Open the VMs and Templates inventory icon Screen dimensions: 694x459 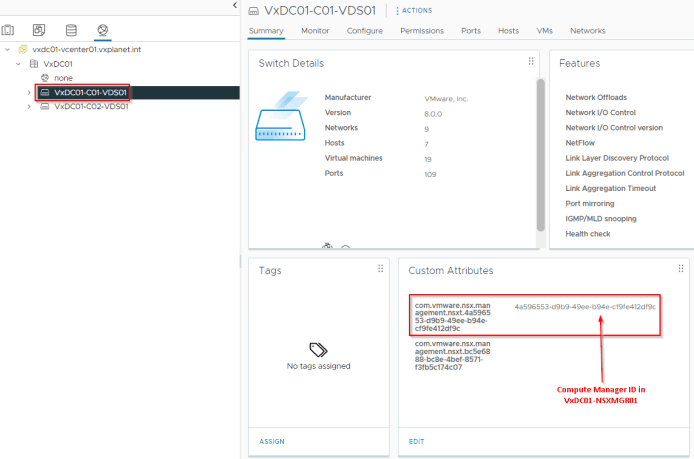(x=39, y=30)
